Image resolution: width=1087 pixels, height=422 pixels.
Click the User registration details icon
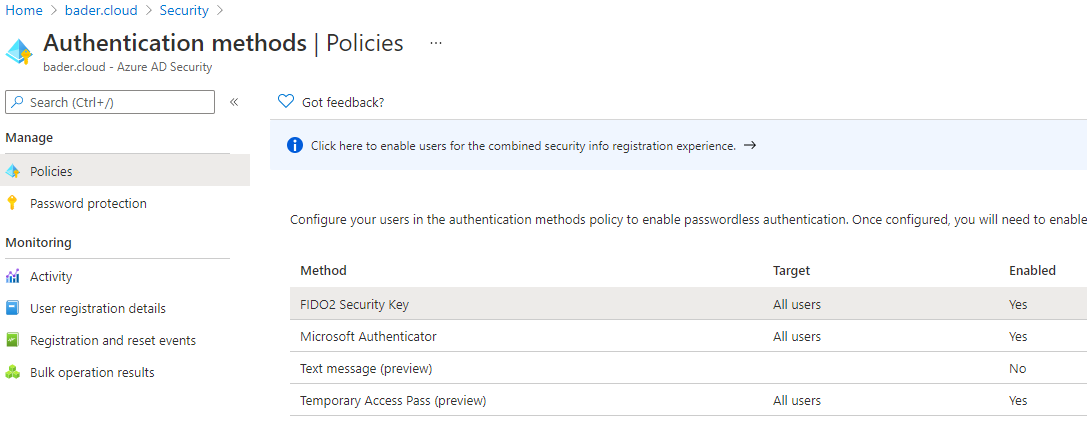pyautogui.click(x=13, y=308)
